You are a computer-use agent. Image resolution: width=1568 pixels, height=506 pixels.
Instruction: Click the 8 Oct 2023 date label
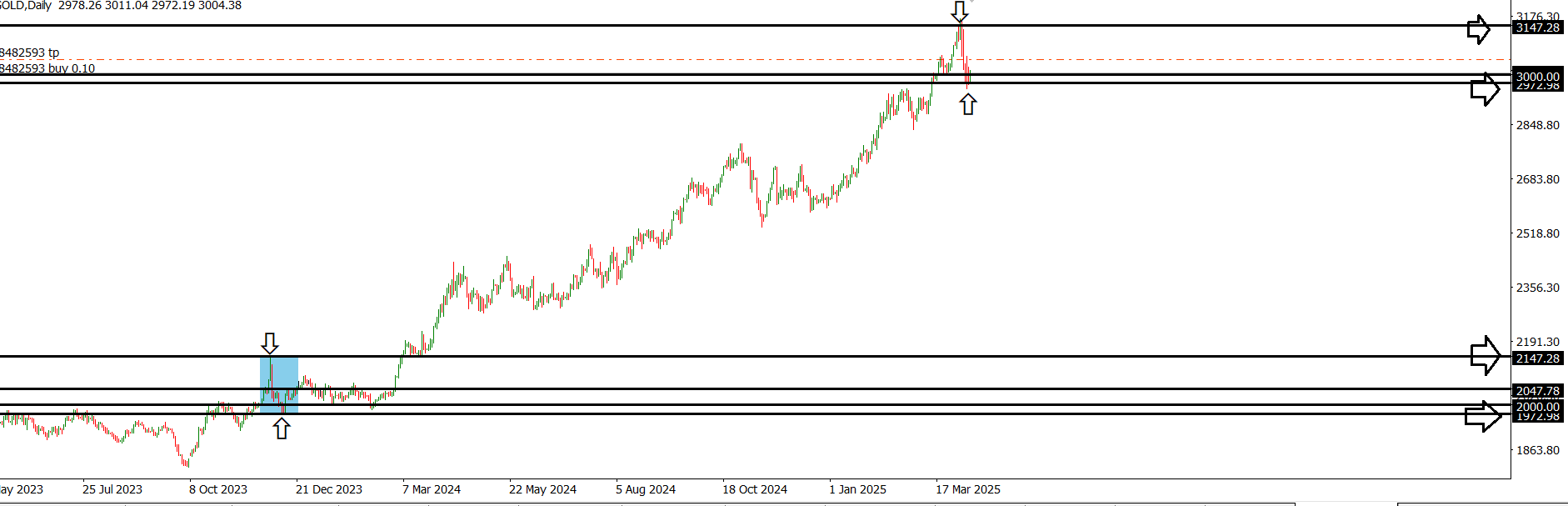pos(218,489)
